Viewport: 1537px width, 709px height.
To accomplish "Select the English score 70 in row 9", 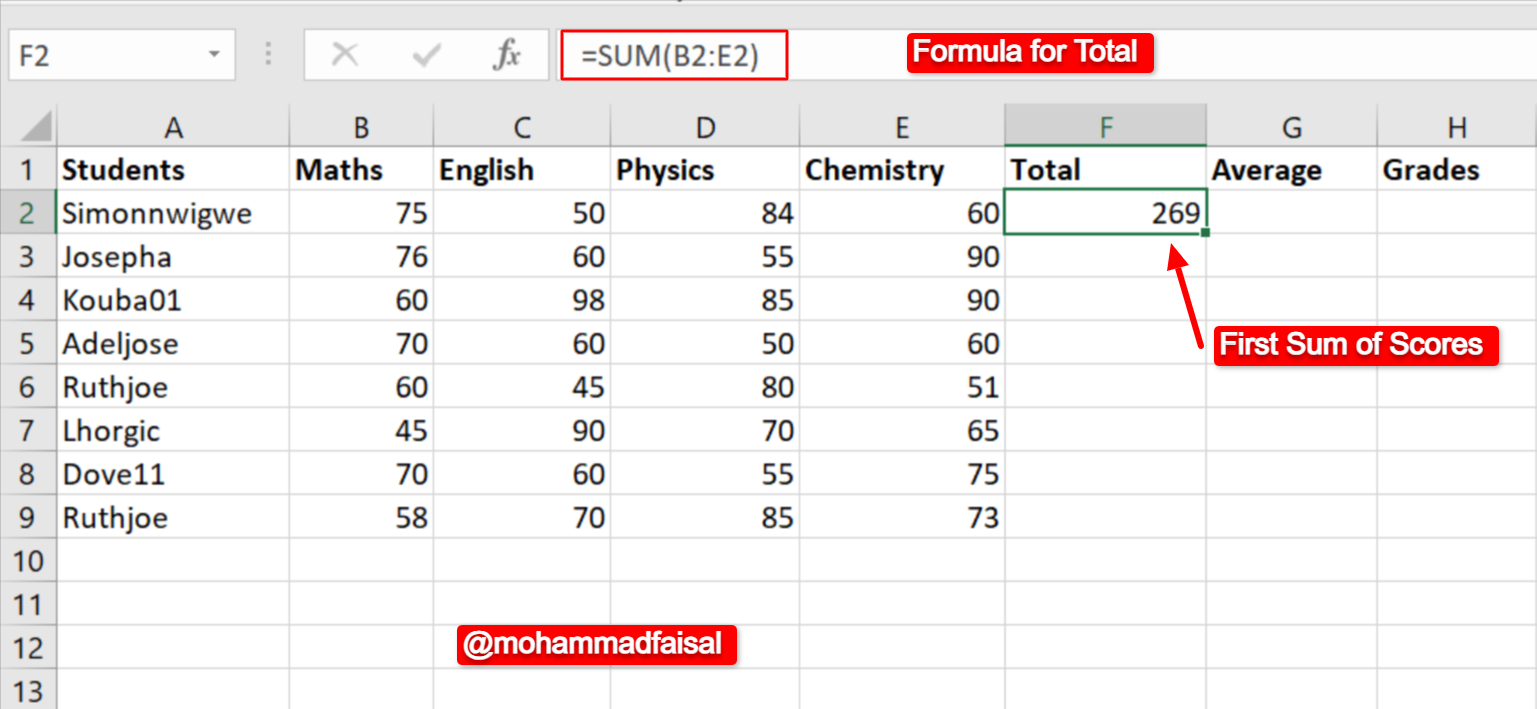I will coord(522,518).
